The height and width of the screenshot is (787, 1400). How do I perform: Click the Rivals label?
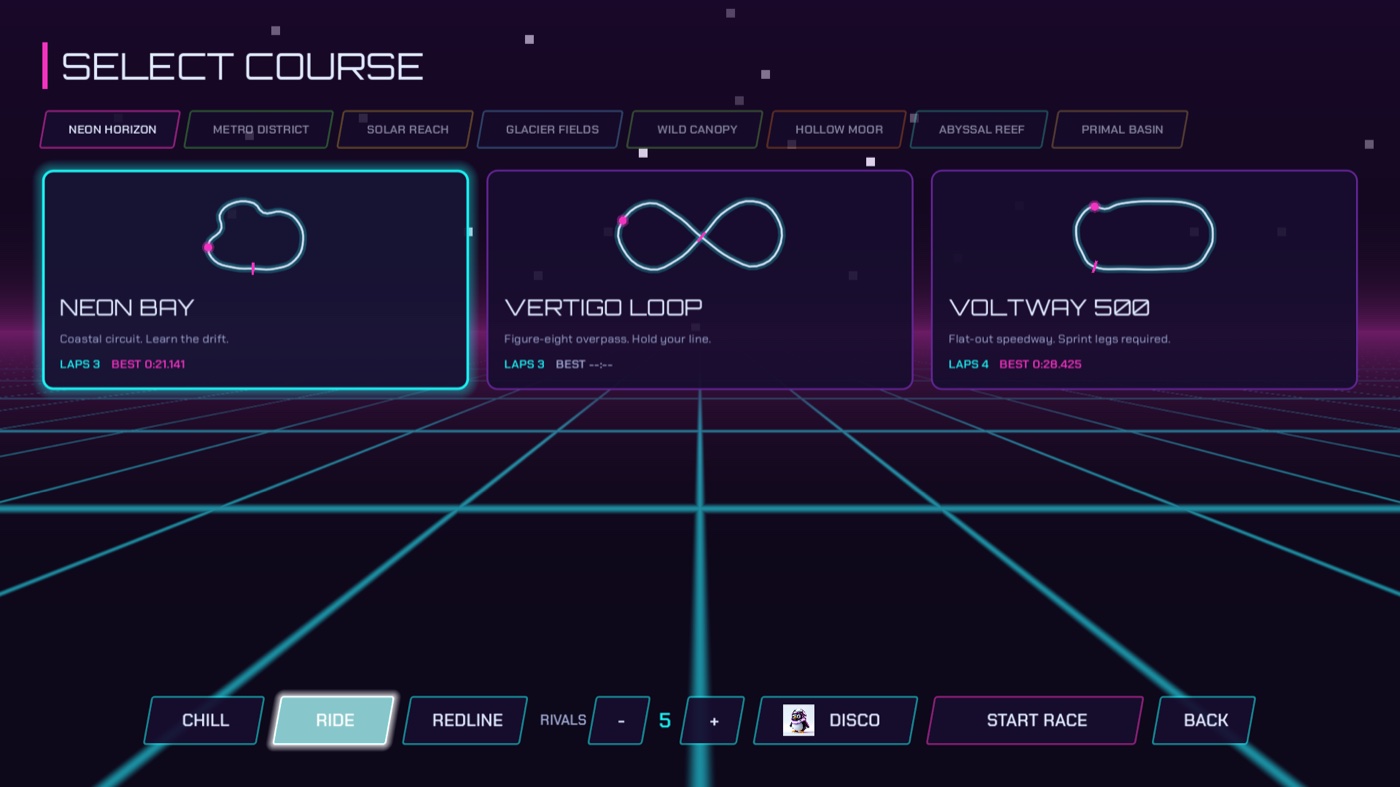pos(563,720)
